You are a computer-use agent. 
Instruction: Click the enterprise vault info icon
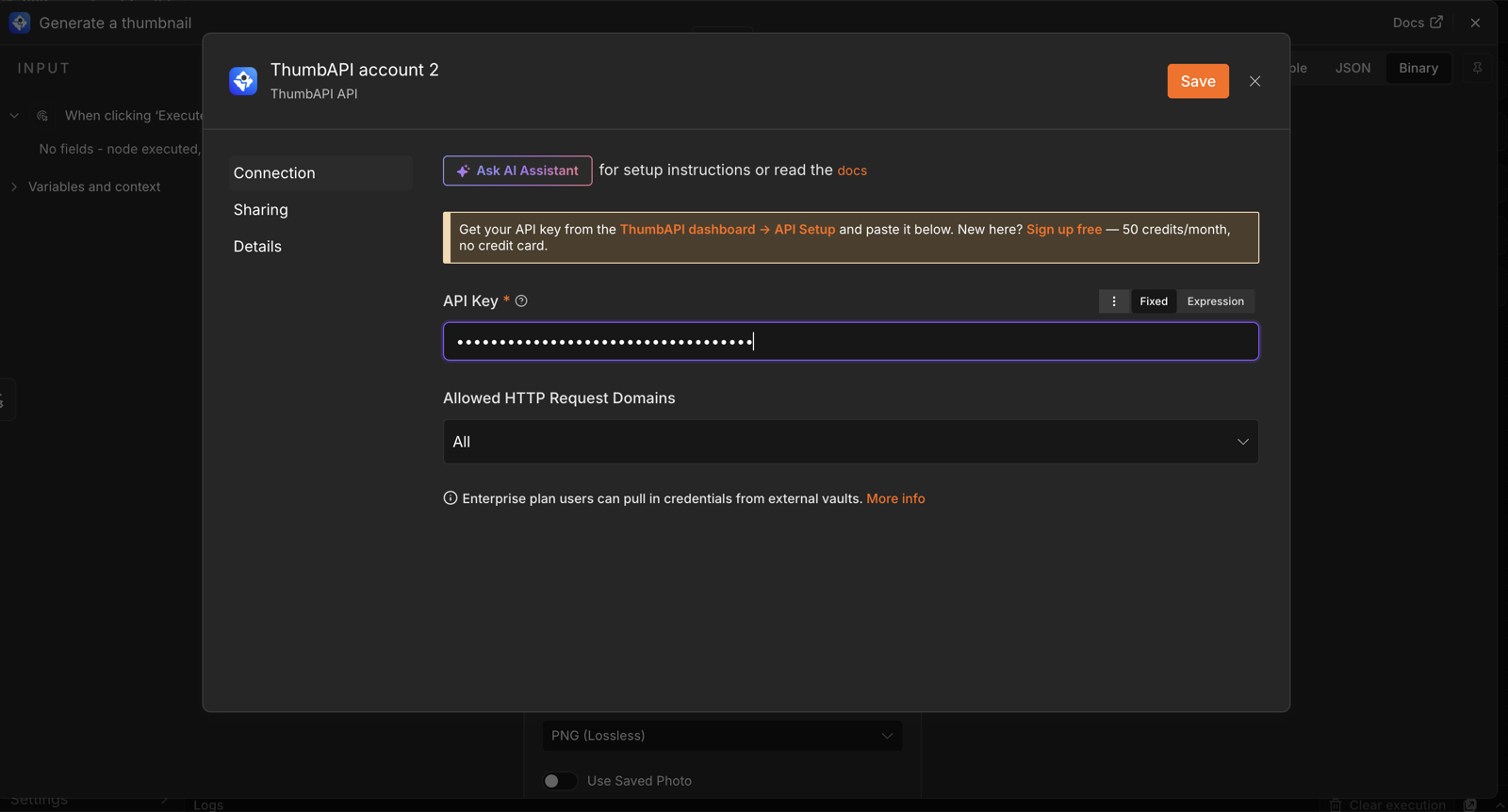[451, 498]
